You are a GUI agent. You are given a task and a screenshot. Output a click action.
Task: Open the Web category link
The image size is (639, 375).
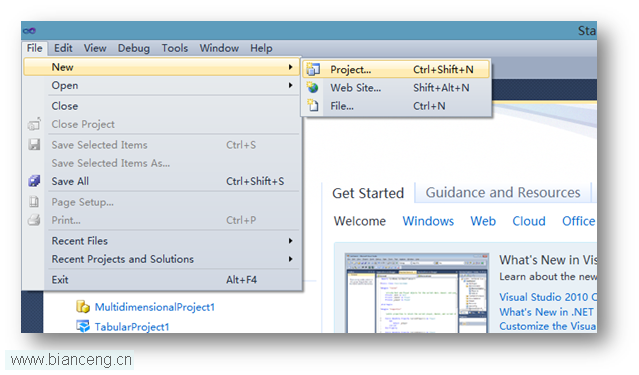[x=483, y=221]
